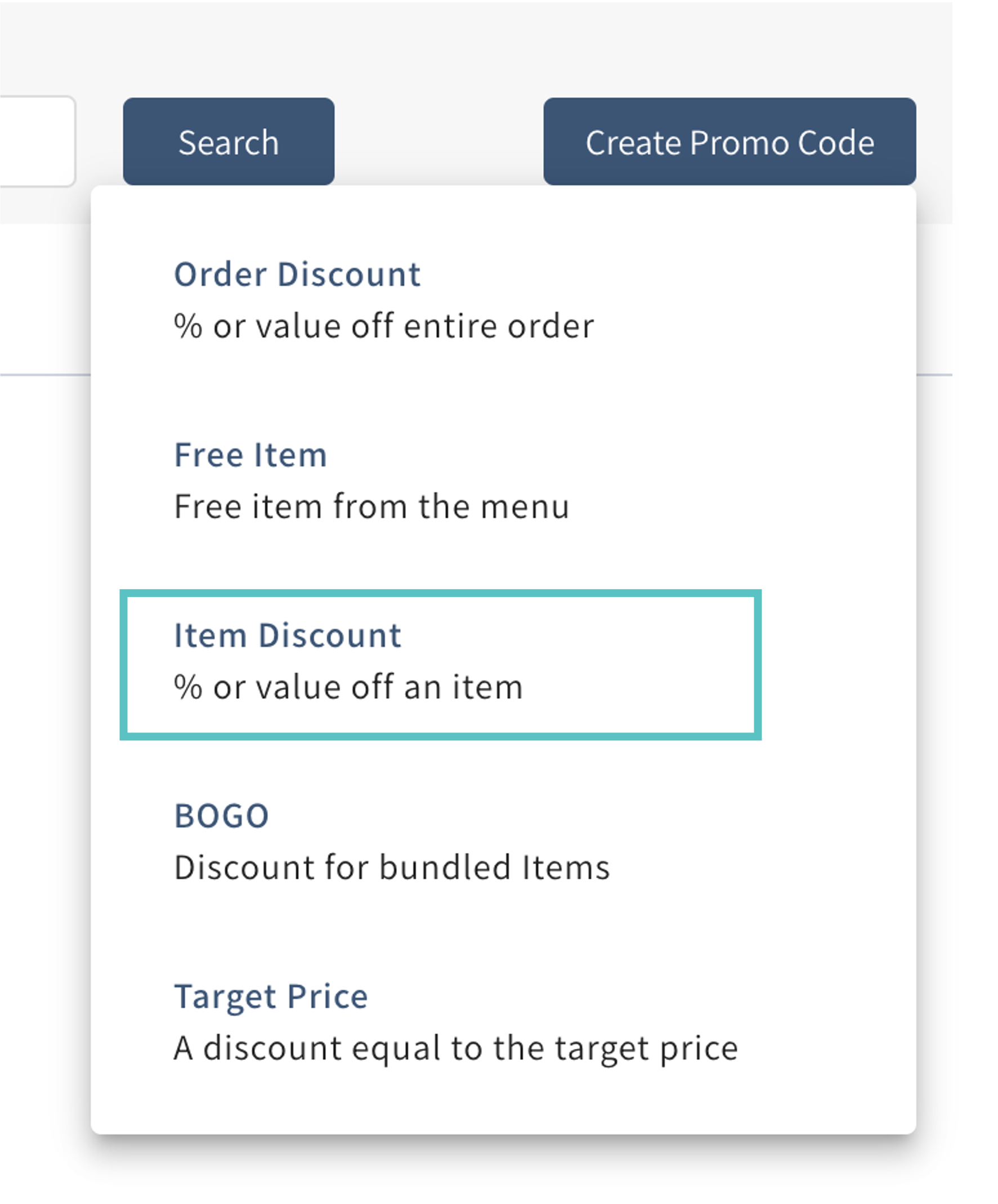Image resolution: width=998 pixels, height=1204 pixels.
Task: Pick the Item Discount heading
Action: click(288, 635)
